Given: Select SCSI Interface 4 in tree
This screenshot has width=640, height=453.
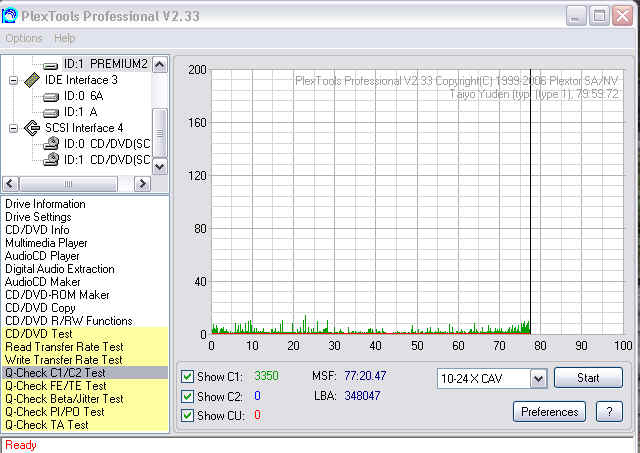Looking at the screenshot, I should click(x=84, y=128).
